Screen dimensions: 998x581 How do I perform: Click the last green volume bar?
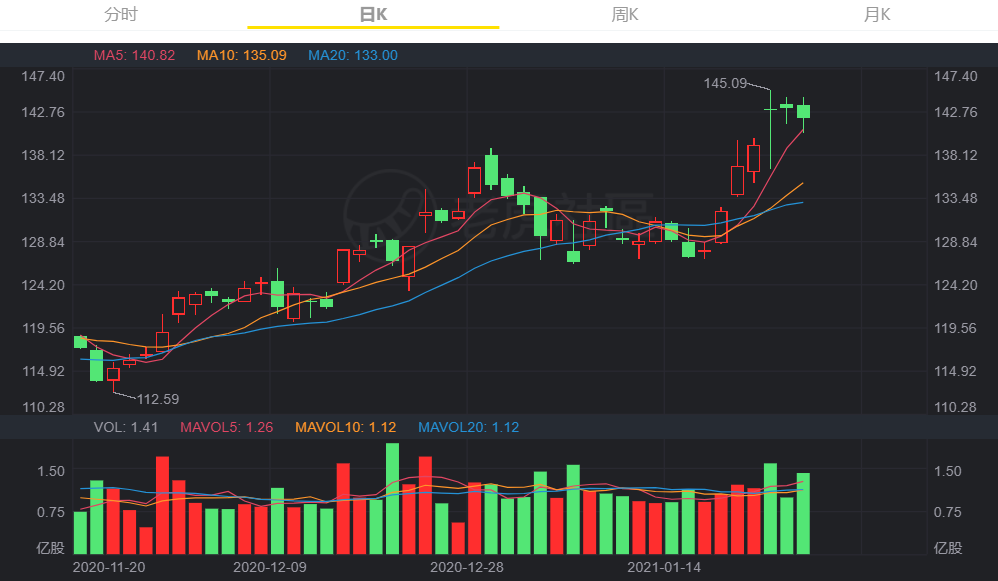[x=803, y=514]
